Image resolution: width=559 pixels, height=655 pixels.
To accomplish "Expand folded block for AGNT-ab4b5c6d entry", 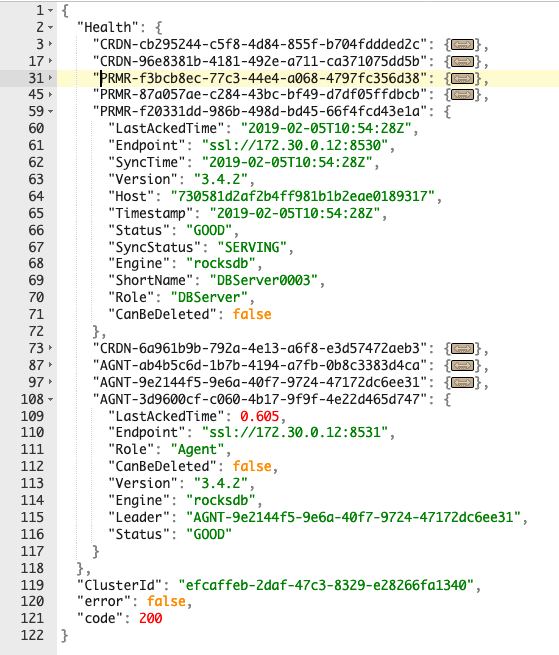I will pos(462,366).
